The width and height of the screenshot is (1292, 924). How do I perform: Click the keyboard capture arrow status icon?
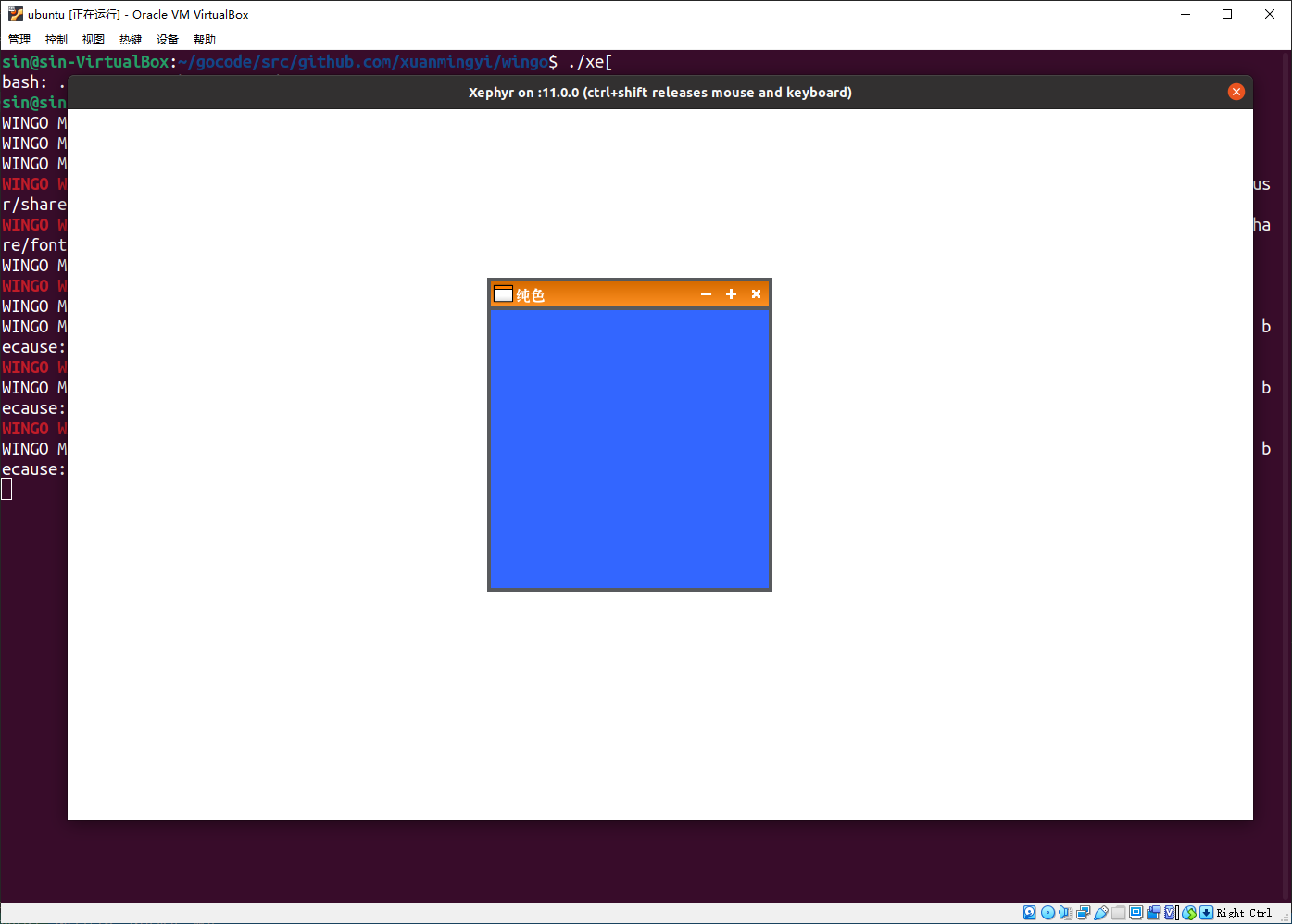click(1206, 913)
